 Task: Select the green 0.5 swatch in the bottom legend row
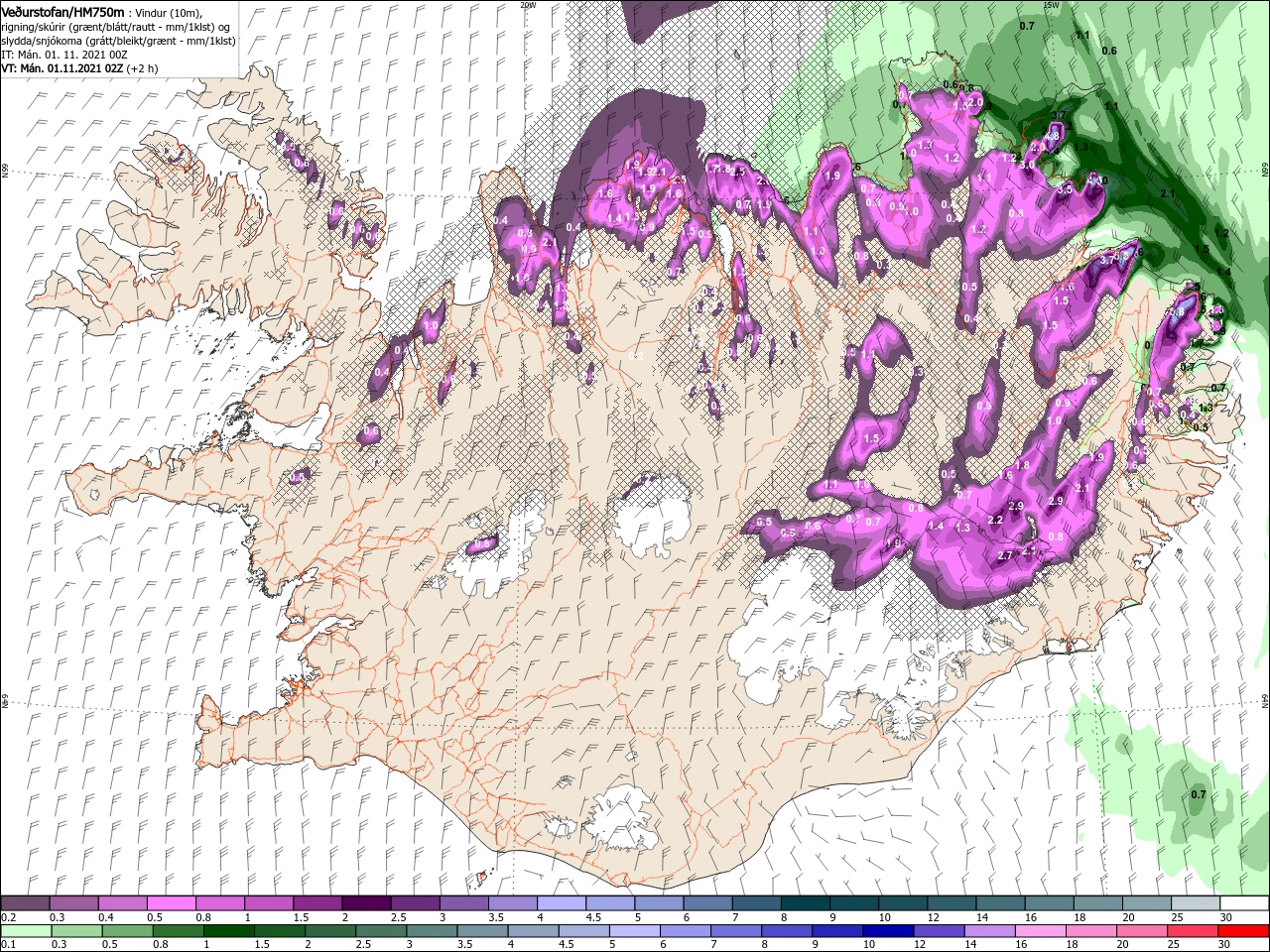pos(127,931)
